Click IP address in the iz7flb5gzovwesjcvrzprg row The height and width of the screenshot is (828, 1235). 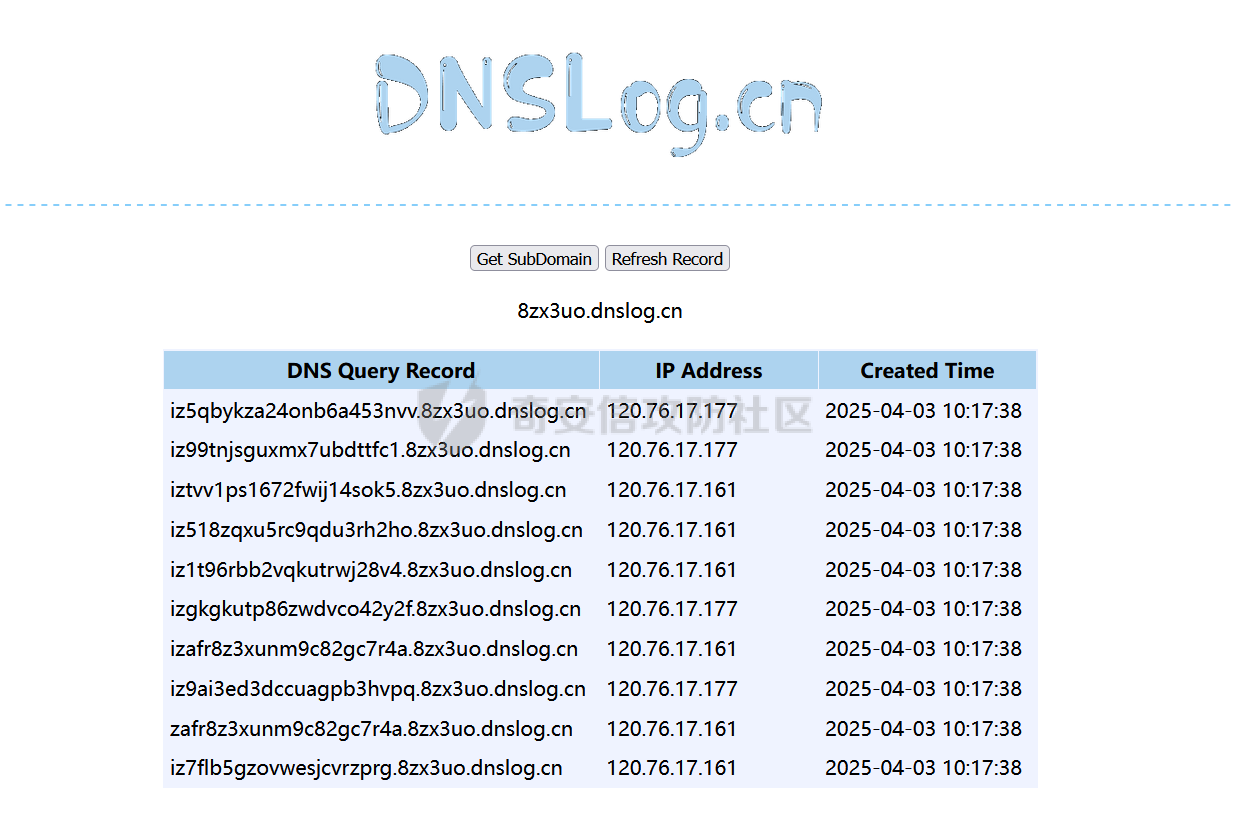(x=672, y=769)
